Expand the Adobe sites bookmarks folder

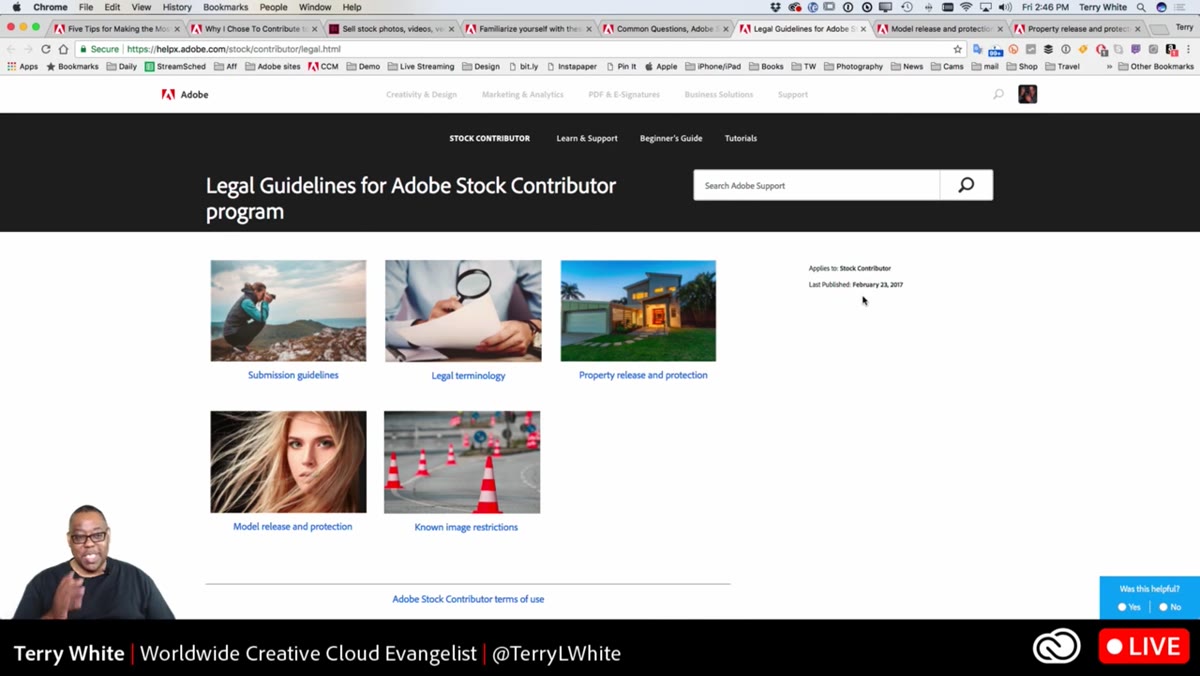tap(272, 66)
